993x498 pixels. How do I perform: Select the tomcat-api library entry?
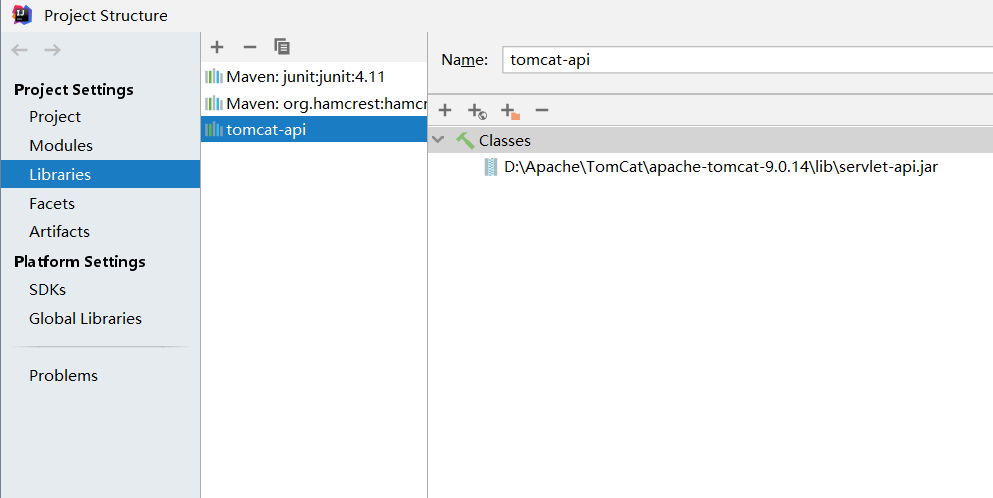pos(314,129)
